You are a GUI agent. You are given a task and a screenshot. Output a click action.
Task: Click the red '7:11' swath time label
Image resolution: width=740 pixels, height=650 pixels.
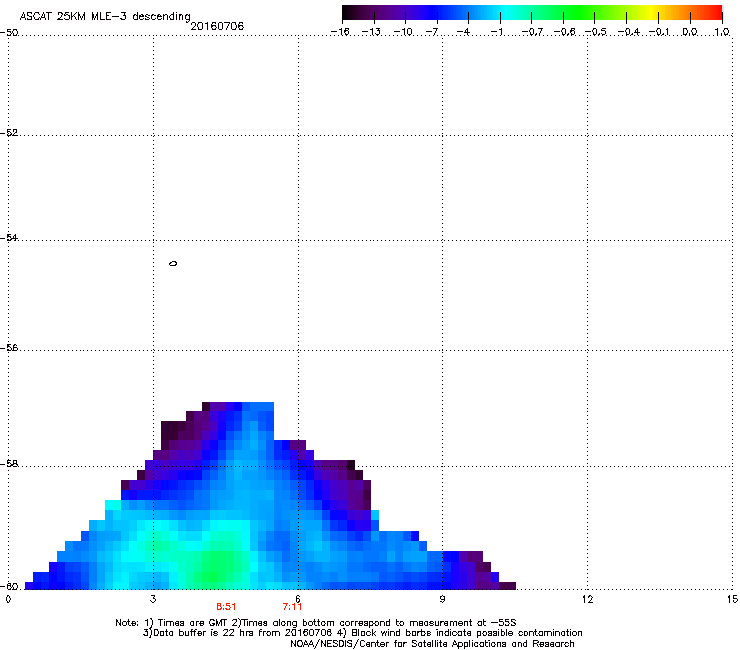292,607
